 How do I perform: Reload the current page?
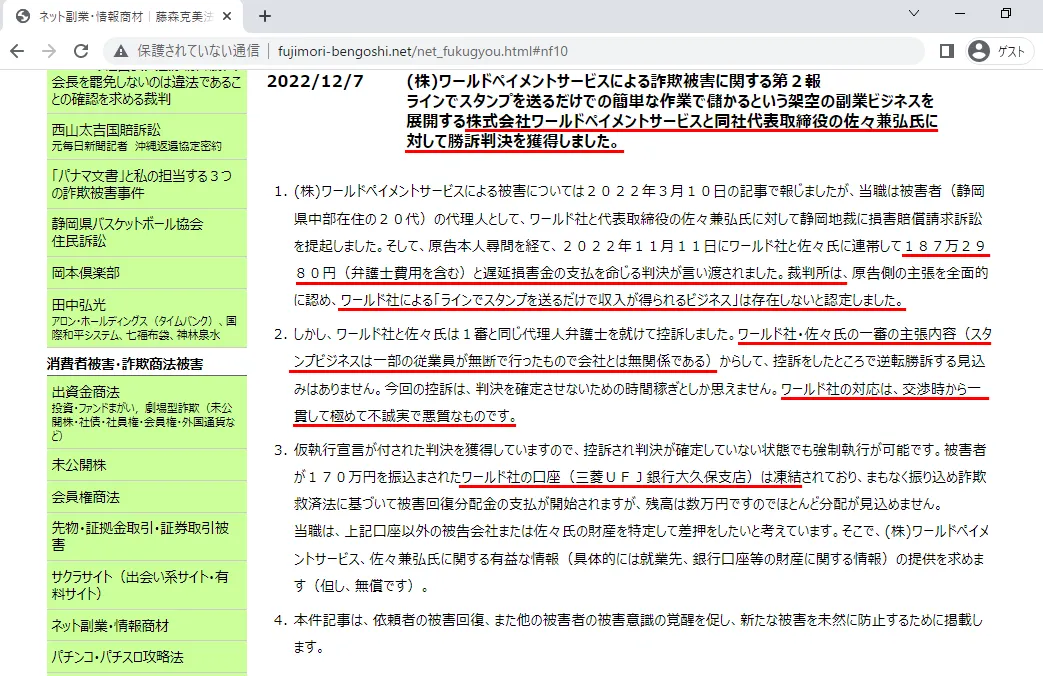coord(81,51)
